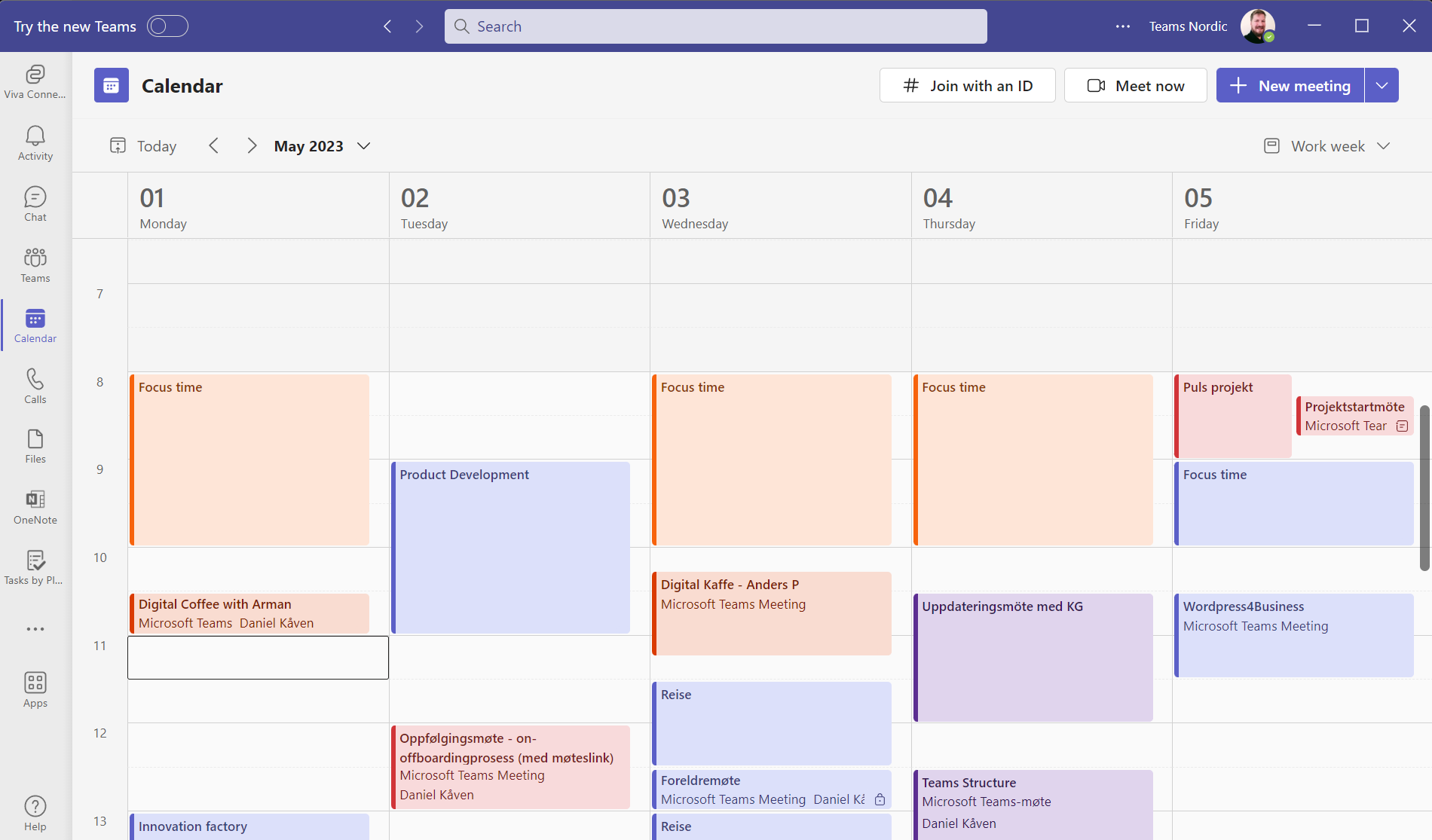This screenshot has width=1432, height=840.
Task: Click inside the Search field
Action: 714,26
